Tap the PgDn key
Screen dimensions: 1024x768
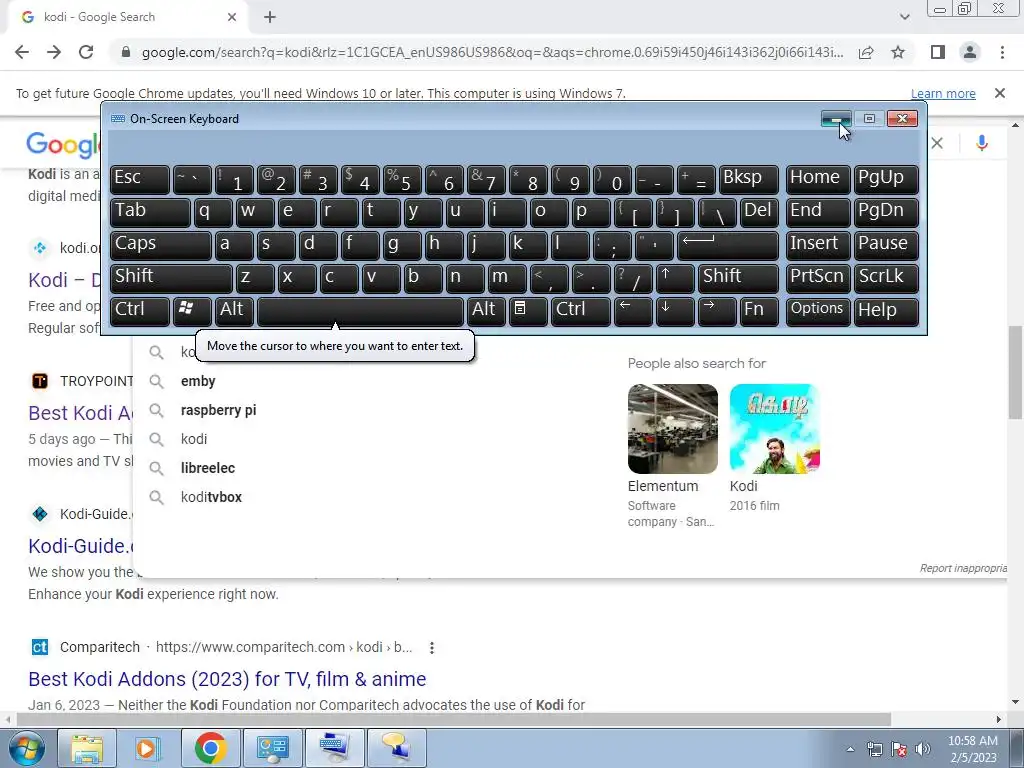pyautogui.click(x=886, y=212)
